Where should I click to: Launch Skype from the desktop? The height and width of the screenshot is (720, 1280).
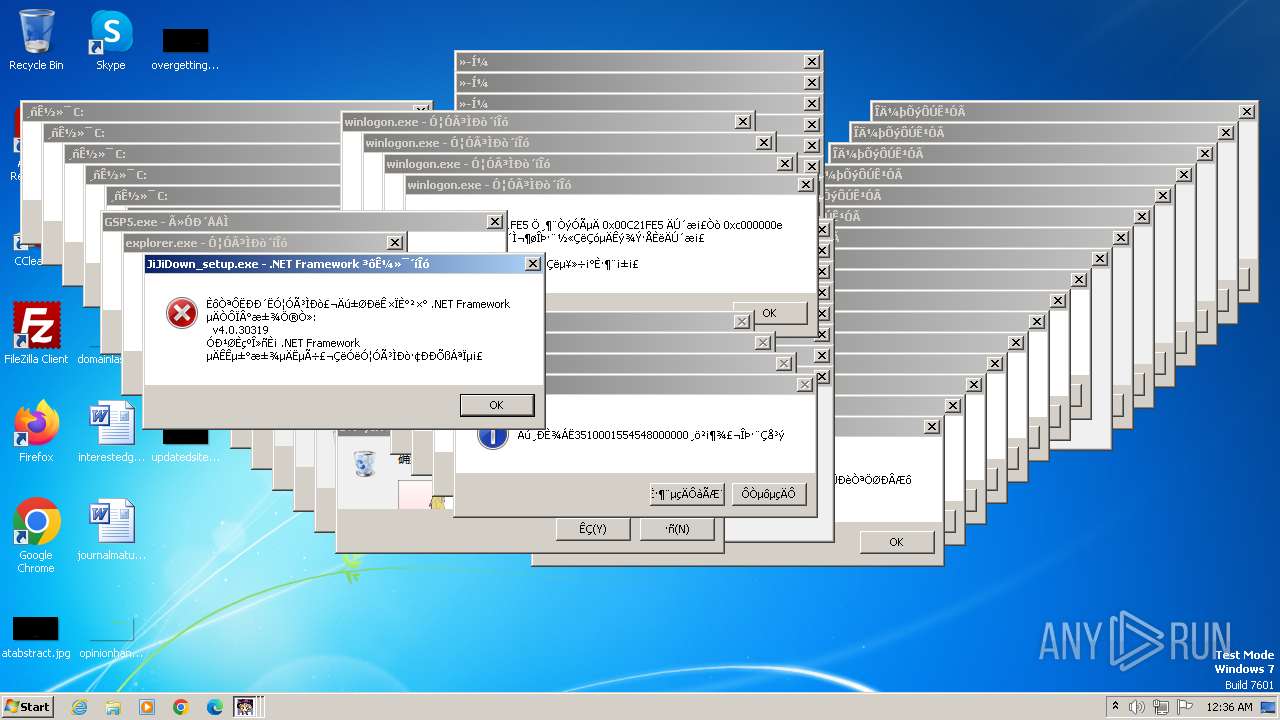(x=110, y=40)
